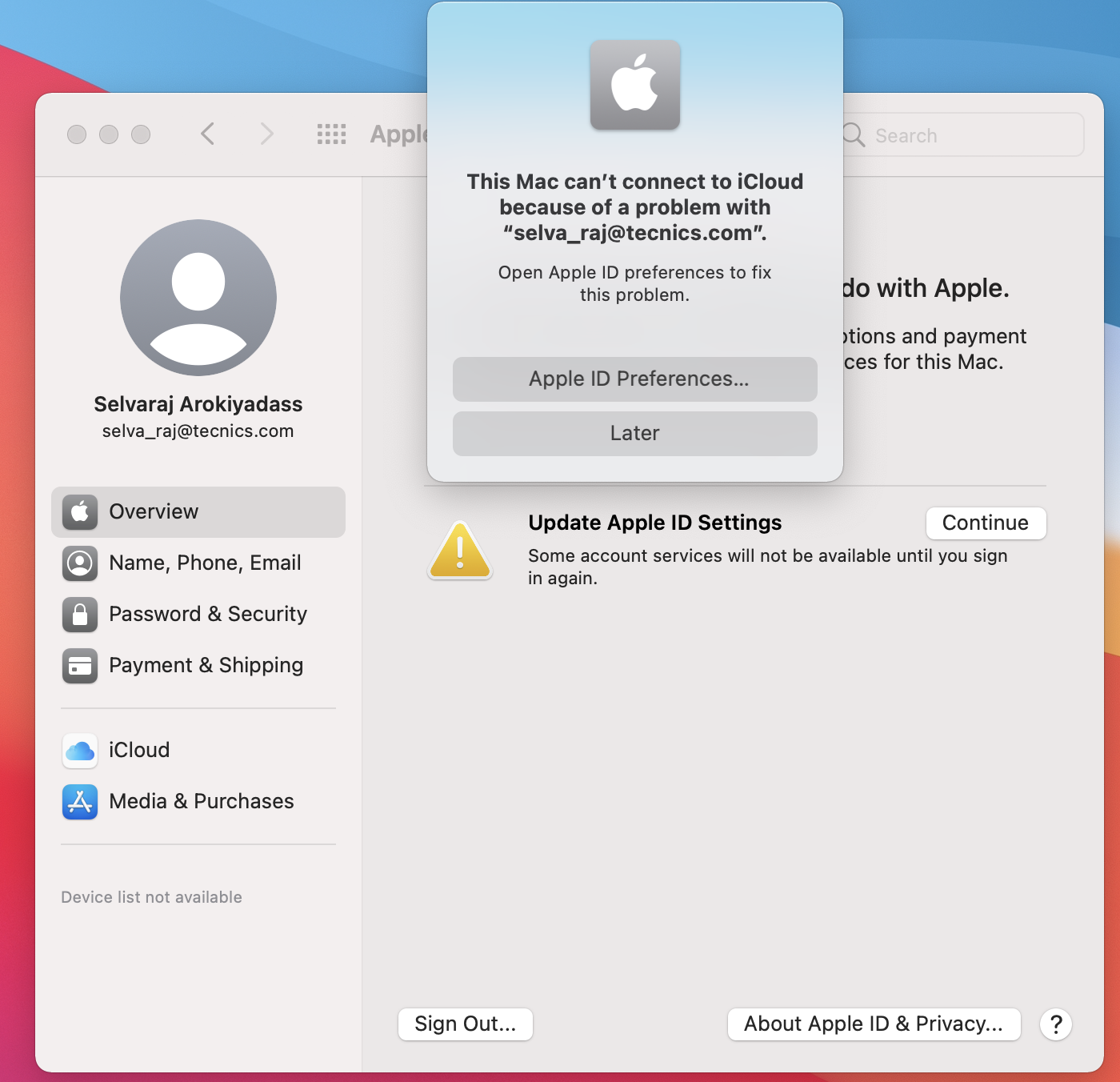1120x1082 pixels.
Task: Click the Device list not available text
Action: coord(151,897)
